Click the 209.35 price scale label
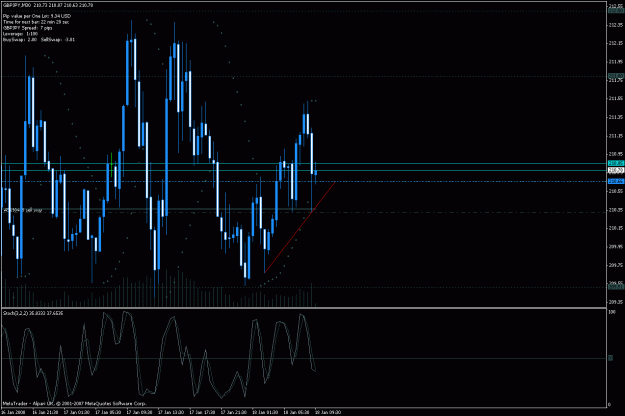The width and height of the screenshot is (625, 416). coord(616,302)
